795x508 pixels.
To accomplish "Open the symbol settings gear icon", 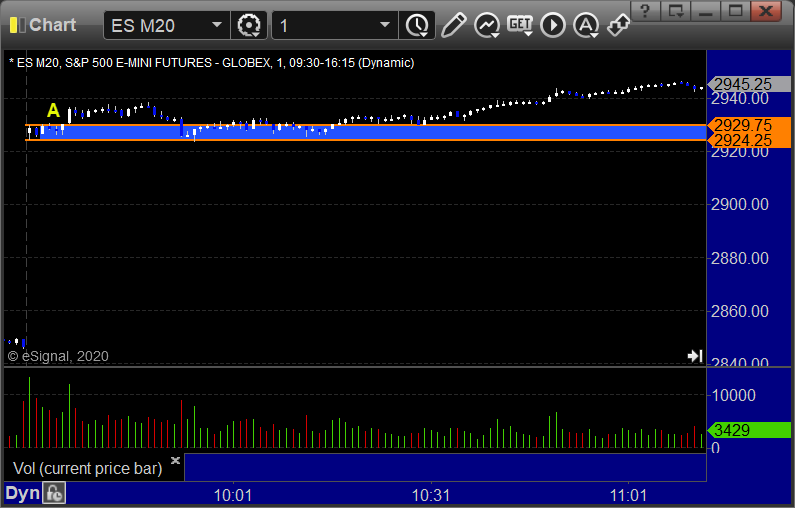I will pos(248,25).
